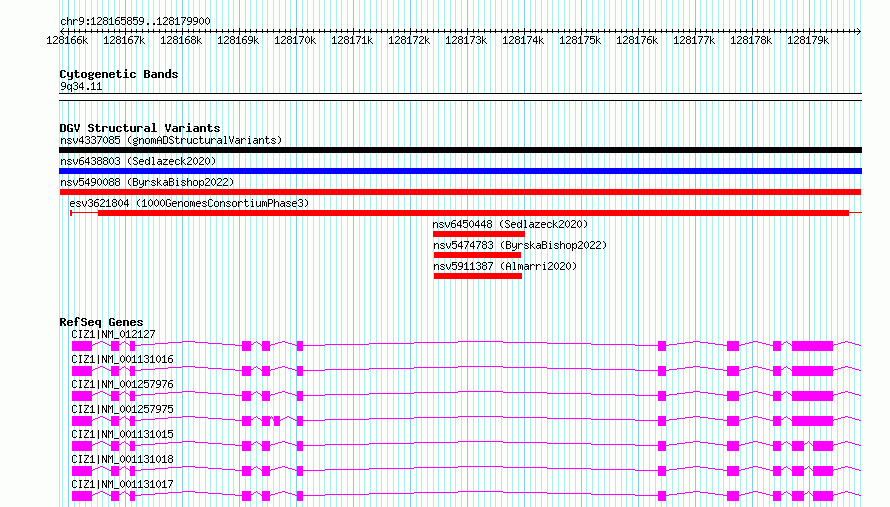Viewport: 890px width, 507px height.
Task: Click the nsv4337085 gnomAD black variant bar
Action: [460, 150]
